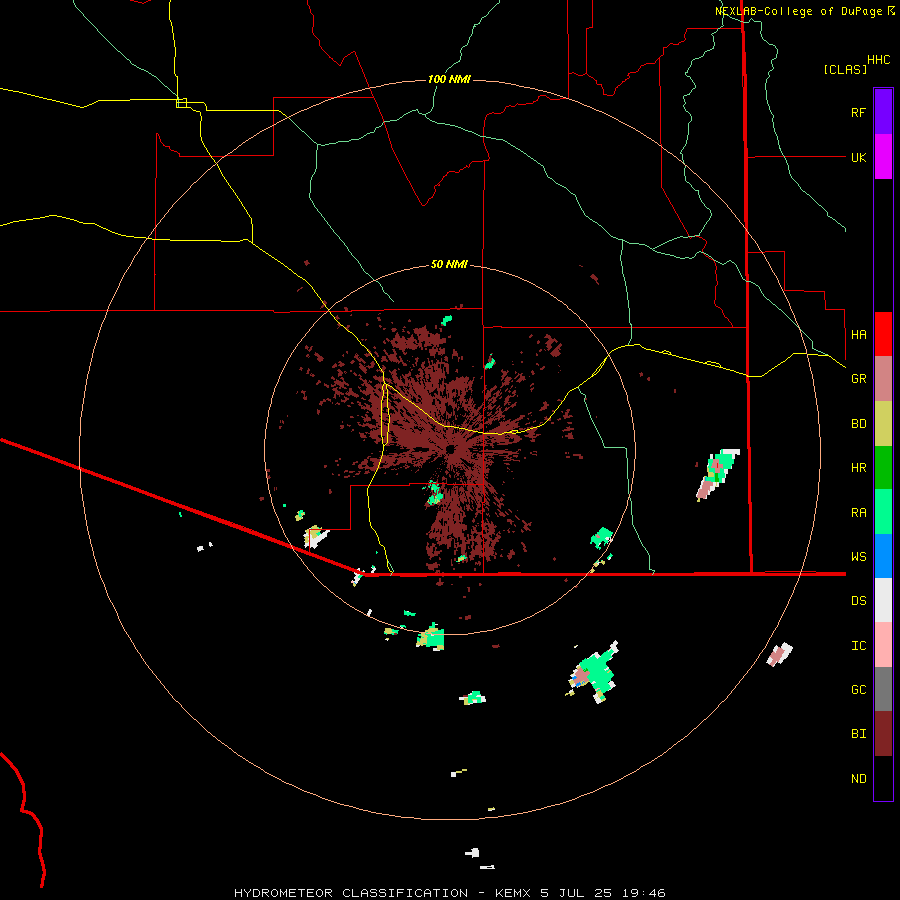The image size is (900, 900).
Task: Click the HA legend label
Action: click(x=858, y=335)
